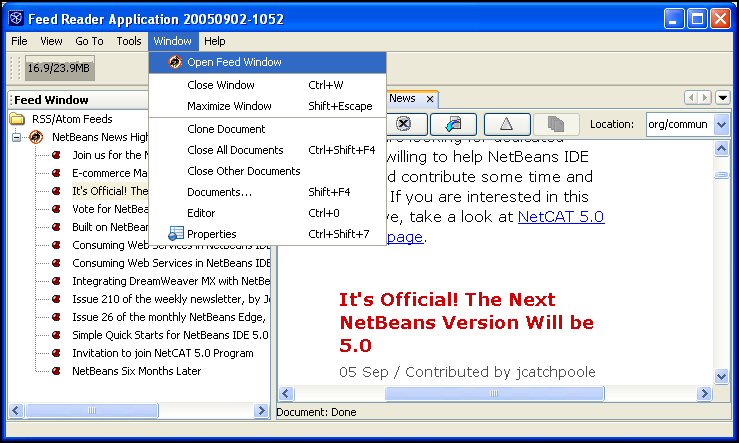Click the browser horizontal scrollbar thumb
739x443 pixels.
tap(494, 393)
